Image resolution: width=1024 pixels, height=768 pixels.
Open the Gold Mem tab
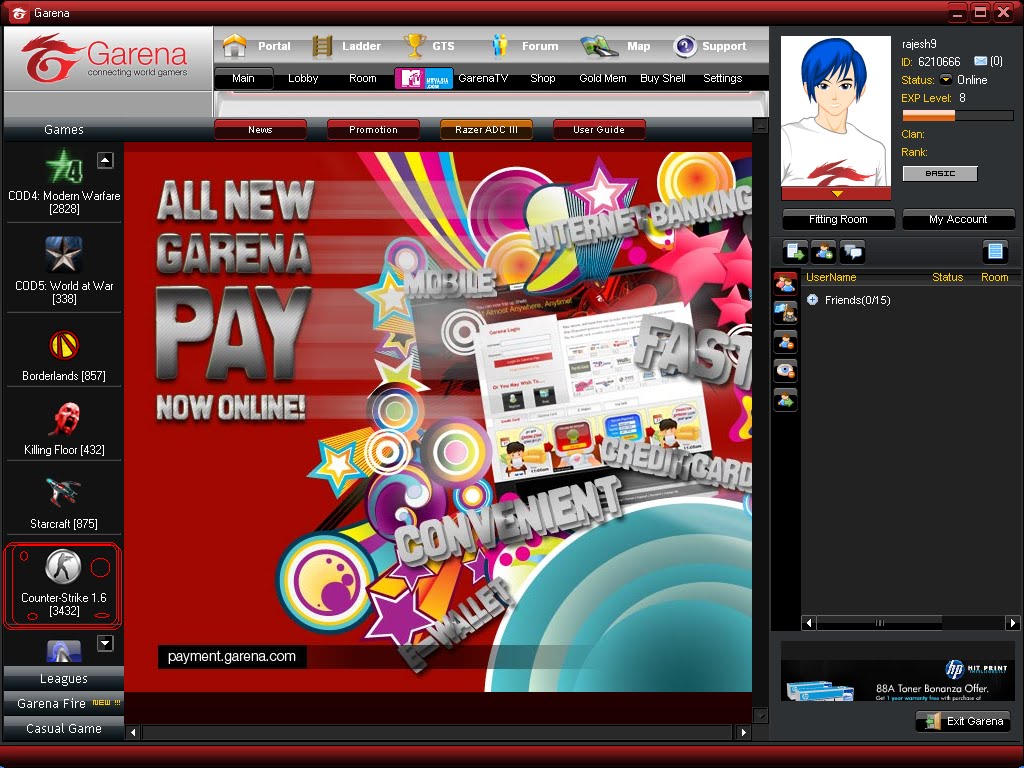tap(602, 78)
